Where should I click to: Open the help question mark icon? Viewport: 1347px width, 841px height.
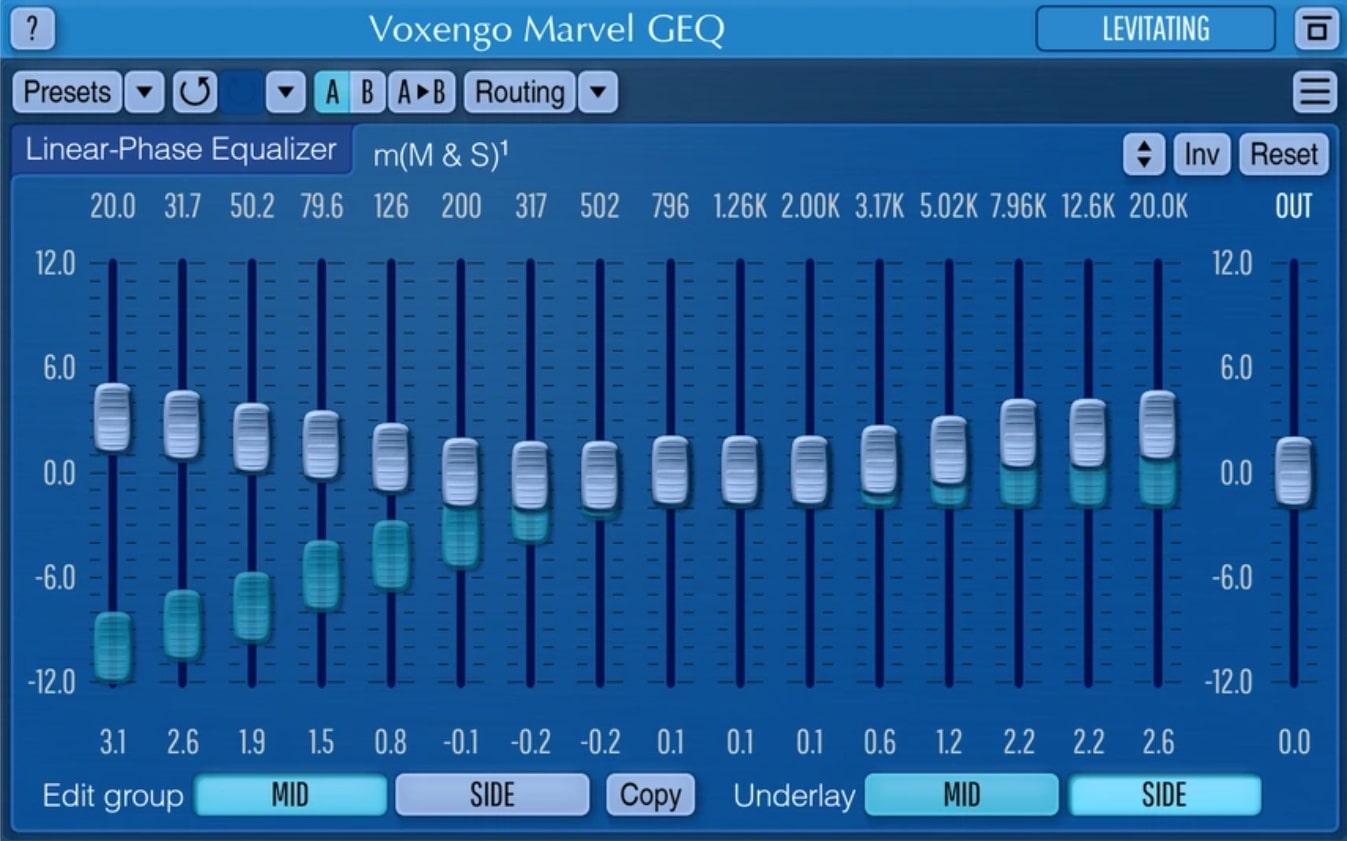pos(33,30)
